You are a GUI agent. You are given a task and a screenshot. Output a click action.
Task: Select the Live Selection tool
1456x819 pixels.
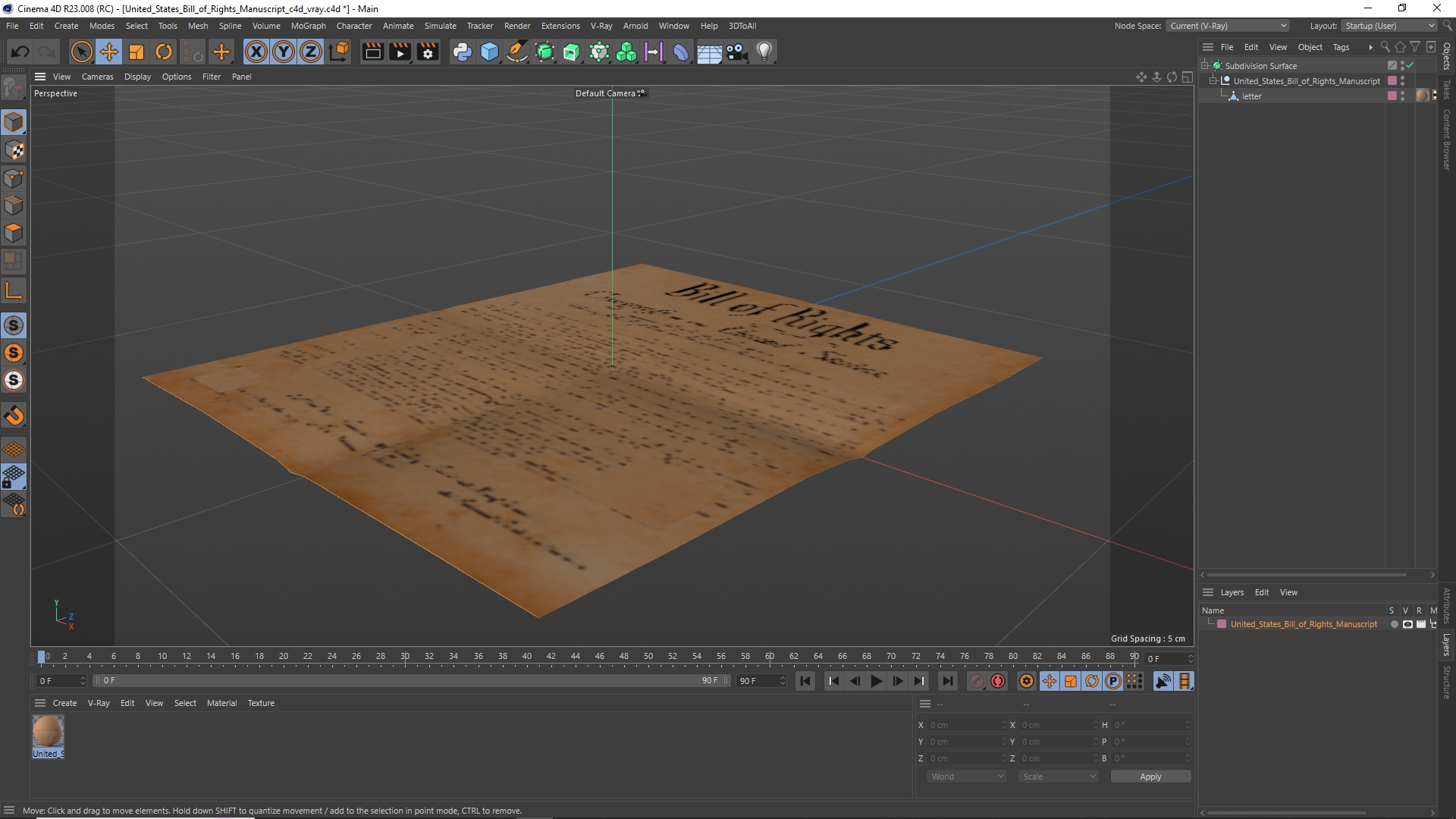(x=81, y=52)
